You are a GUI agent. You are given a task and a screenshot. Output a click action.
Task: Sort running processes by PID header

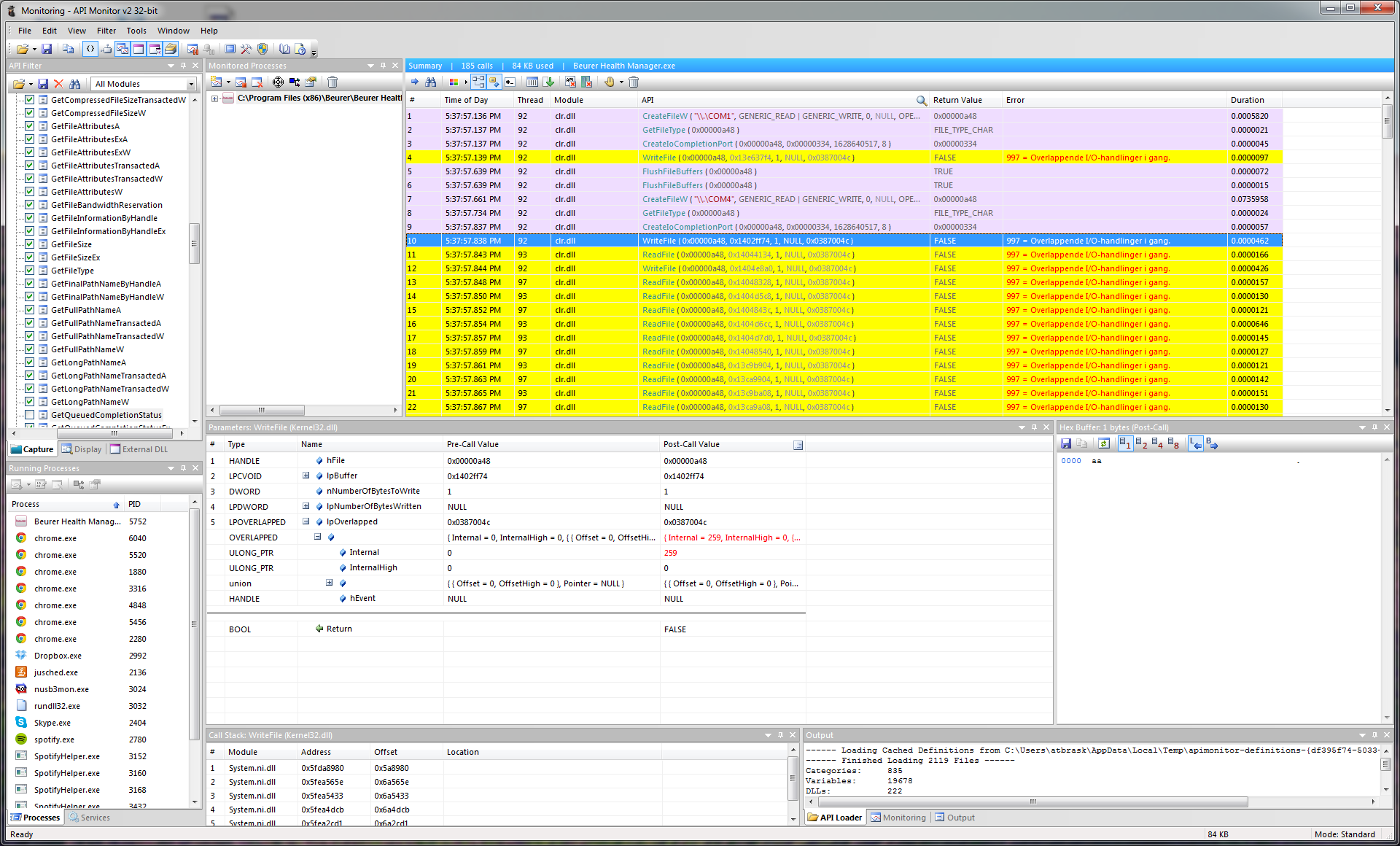pos(143,504)
